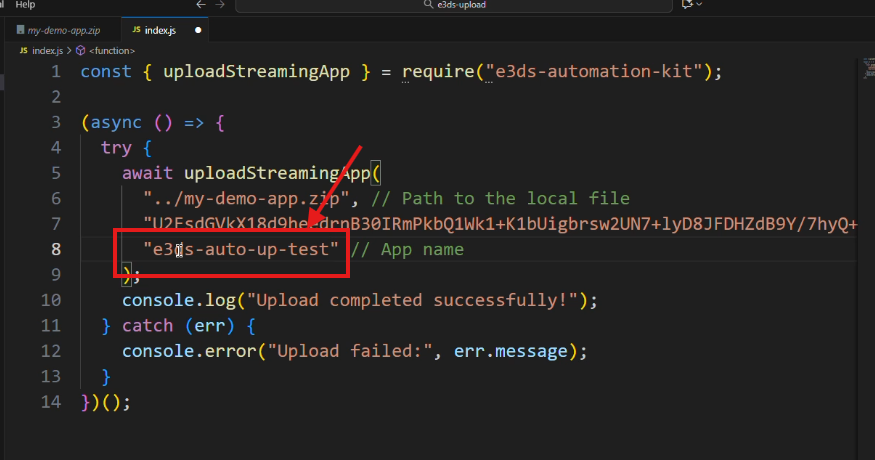
Task: Expand the chevron next to Copilot icon
Action: pyautogui.click(x=700, y=5)
